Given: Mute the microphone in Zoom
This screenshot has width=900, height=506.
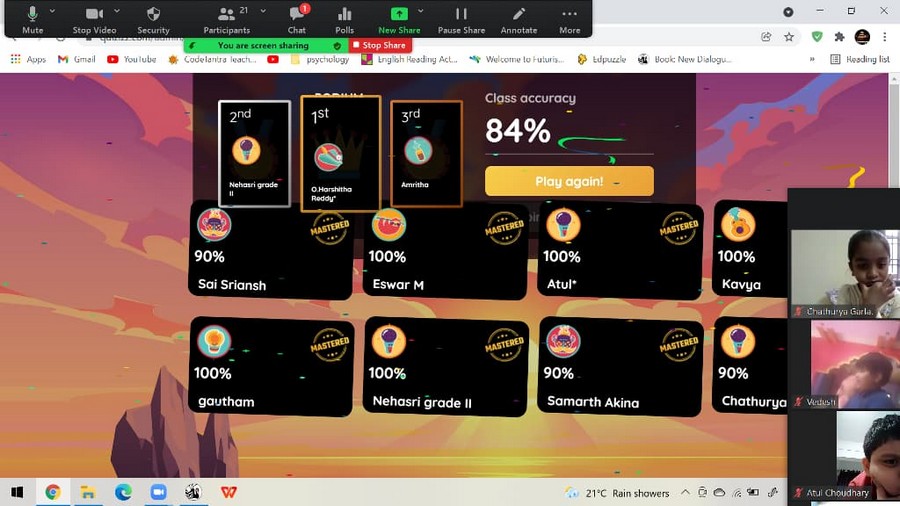Looking at the screenshot, I should point(33,20).
